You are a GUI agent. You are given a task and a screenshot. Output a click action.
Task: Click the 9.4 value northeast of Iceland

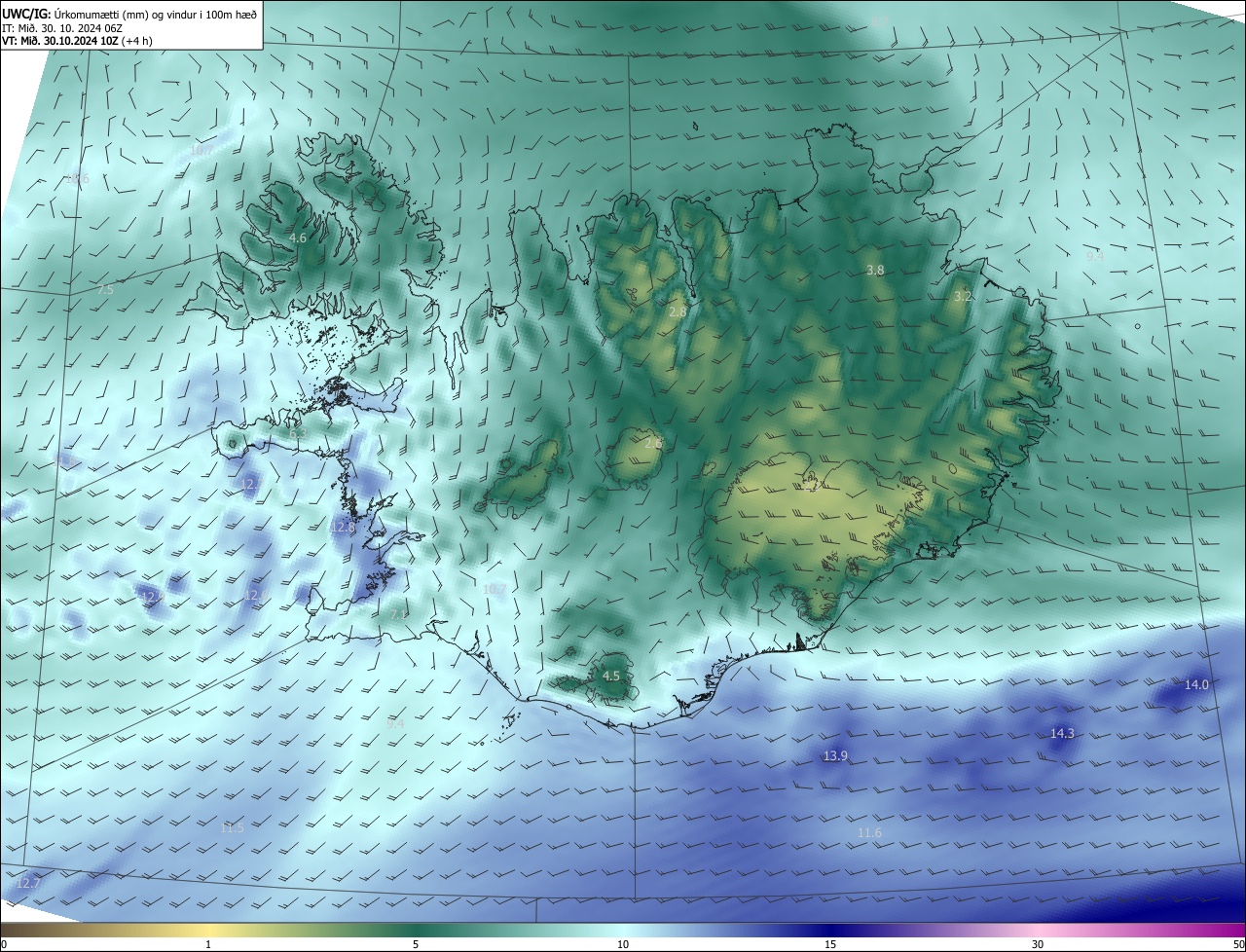tap(1094, 257)
